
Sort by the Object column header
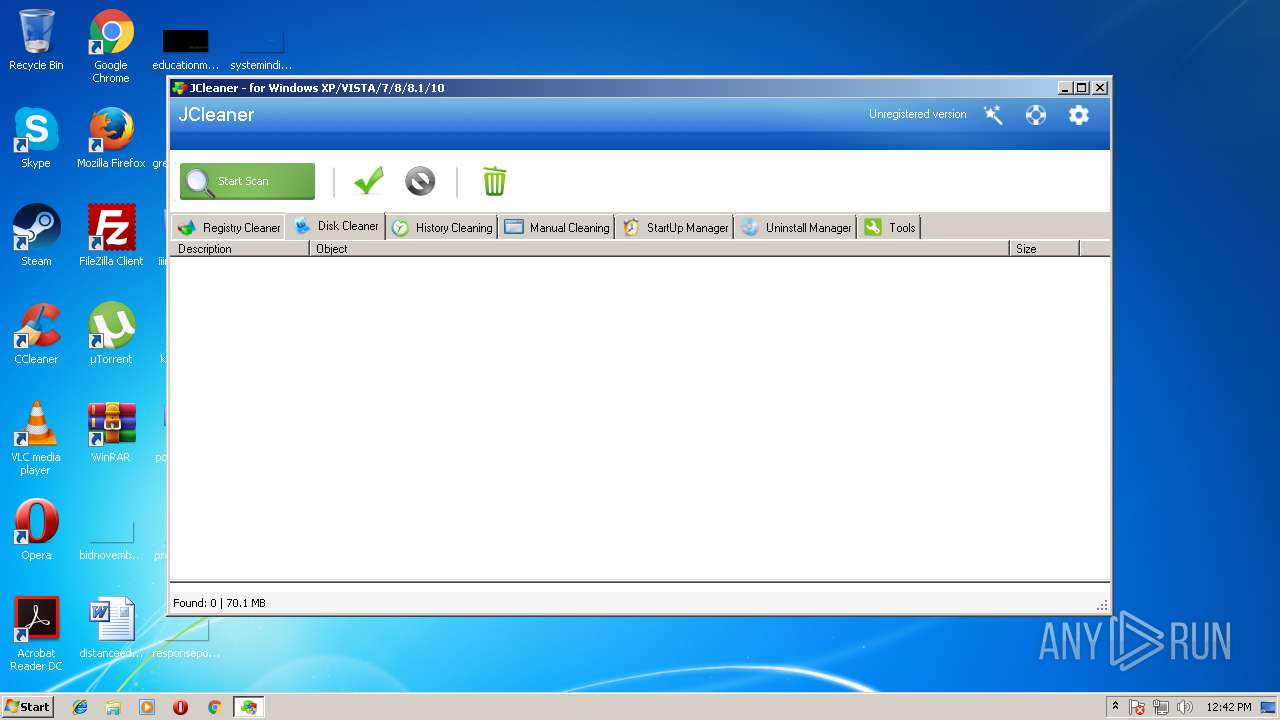[x=660, y=249]
